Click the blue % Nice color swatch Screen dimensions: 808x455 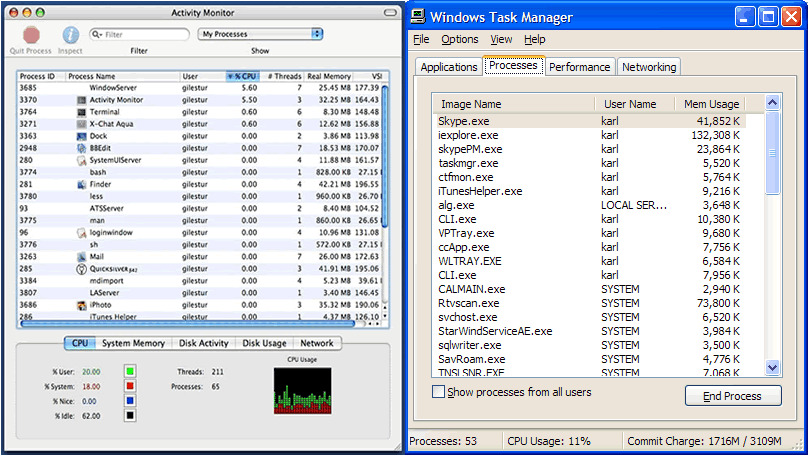130,401
